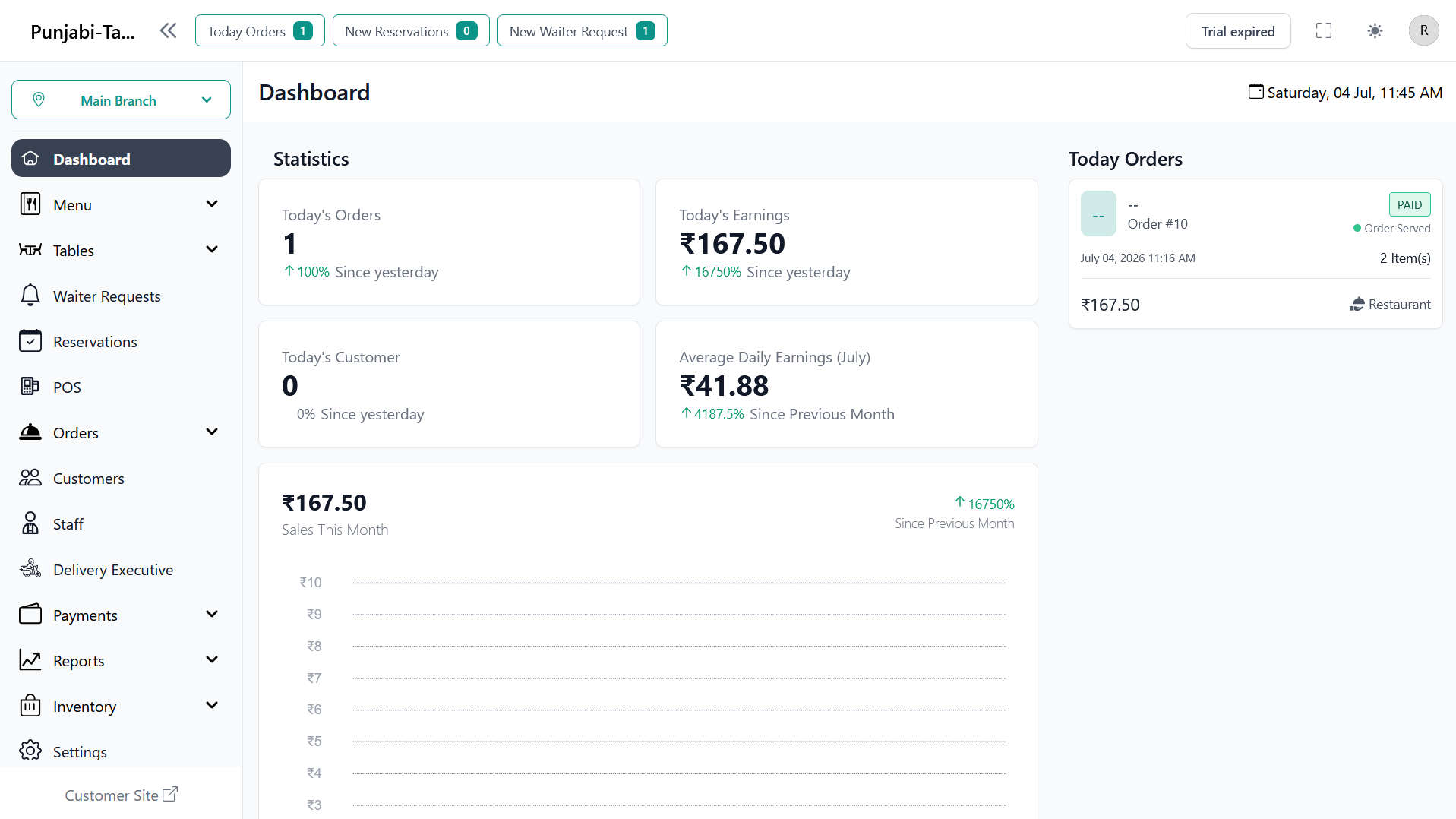Click the July 04, 2026 11:16 AM timestamp
Image resolution: width=1456 pixels, height=819 pixels.
coord(1138,258)
